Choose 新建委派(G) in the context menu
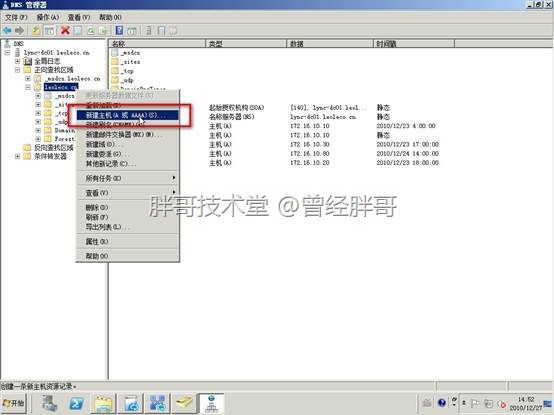 point(128,154)
